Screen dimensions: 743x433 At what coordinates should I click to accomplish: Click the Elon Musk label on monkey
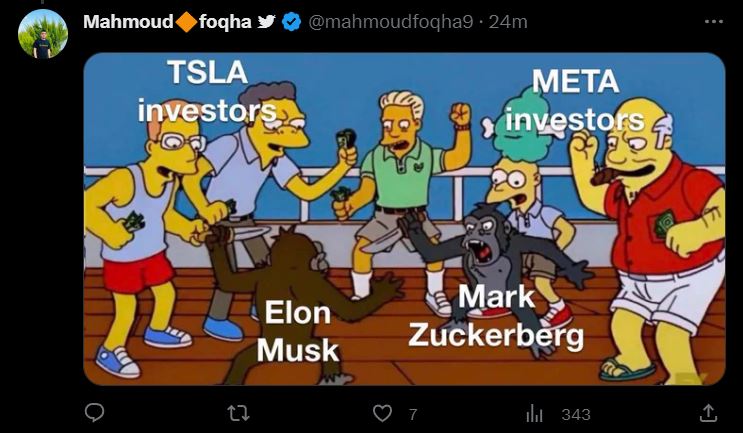(298, 332)
